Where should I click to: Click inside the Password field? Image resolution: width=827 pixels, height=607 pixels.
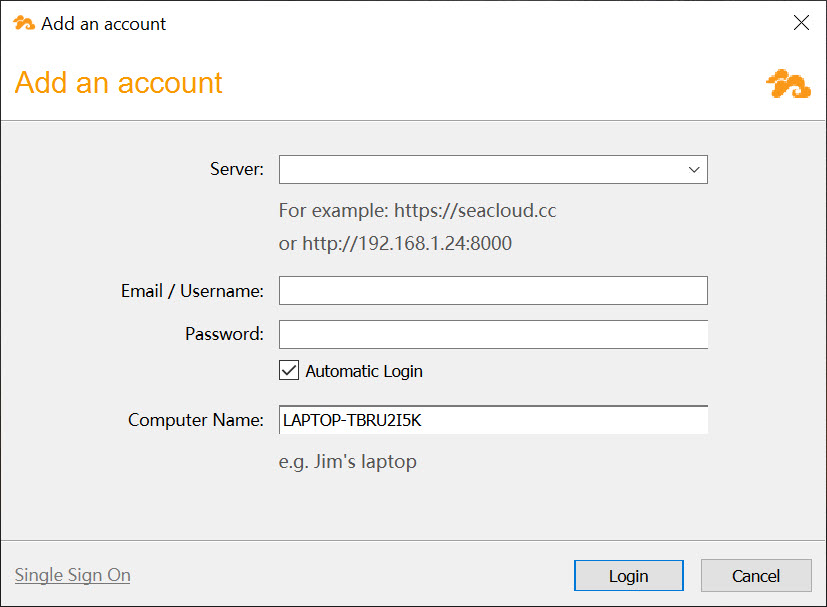(493, 334)
